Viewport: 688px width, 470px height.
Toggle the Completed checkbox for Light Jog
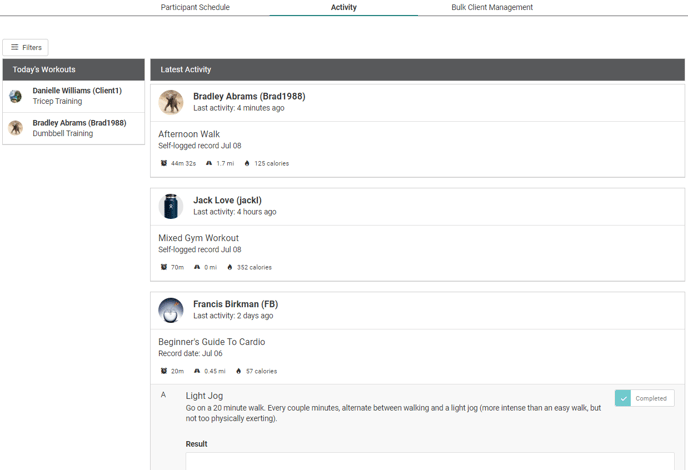pos(623,398)
